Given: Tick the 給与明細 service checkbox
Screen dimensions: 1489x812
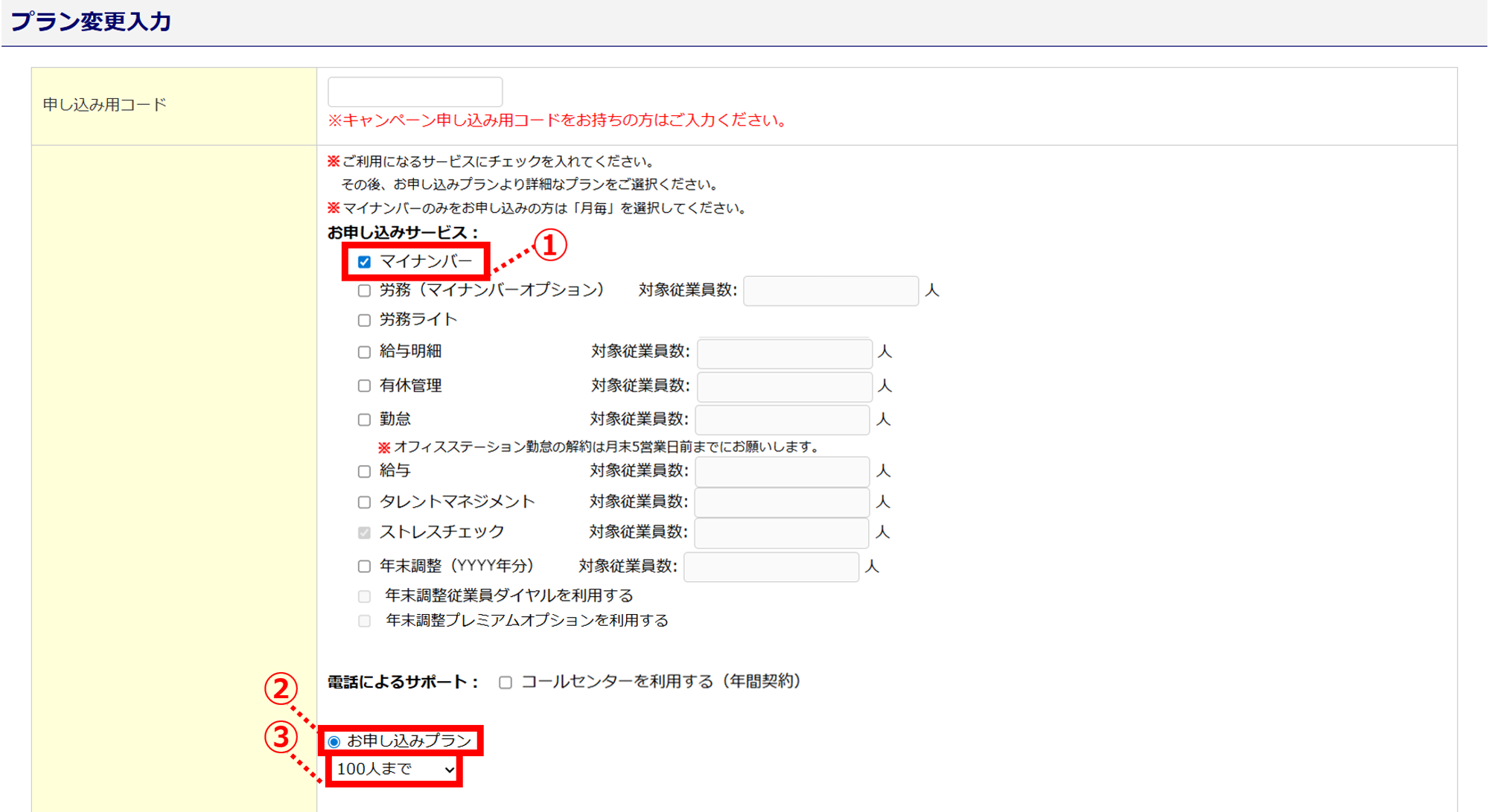Looking at the screenshot, I should pos(364,352).
